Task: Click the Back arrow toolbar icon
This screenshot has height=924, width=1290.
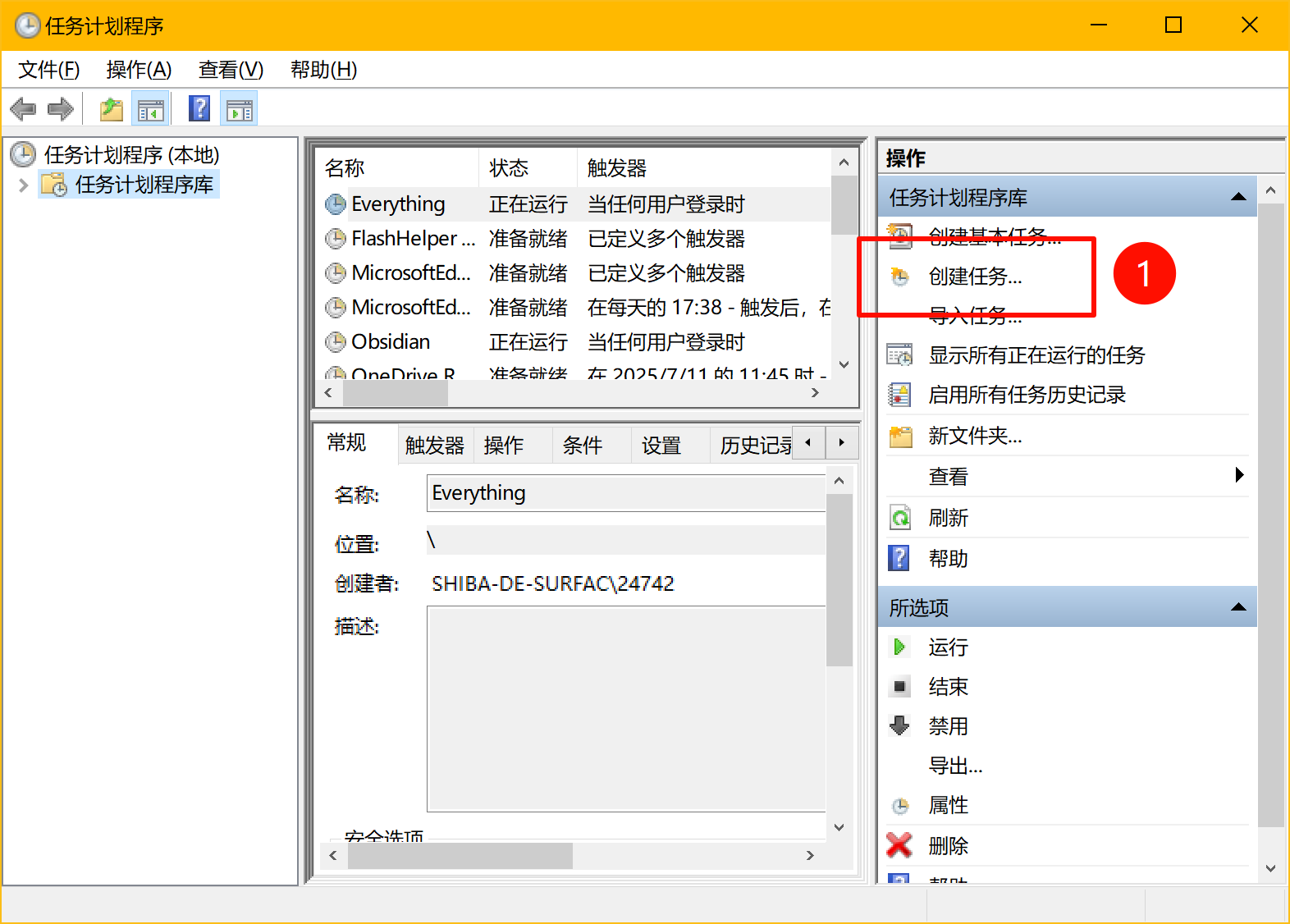Action: pyautogui.click(x=23, y=109)
